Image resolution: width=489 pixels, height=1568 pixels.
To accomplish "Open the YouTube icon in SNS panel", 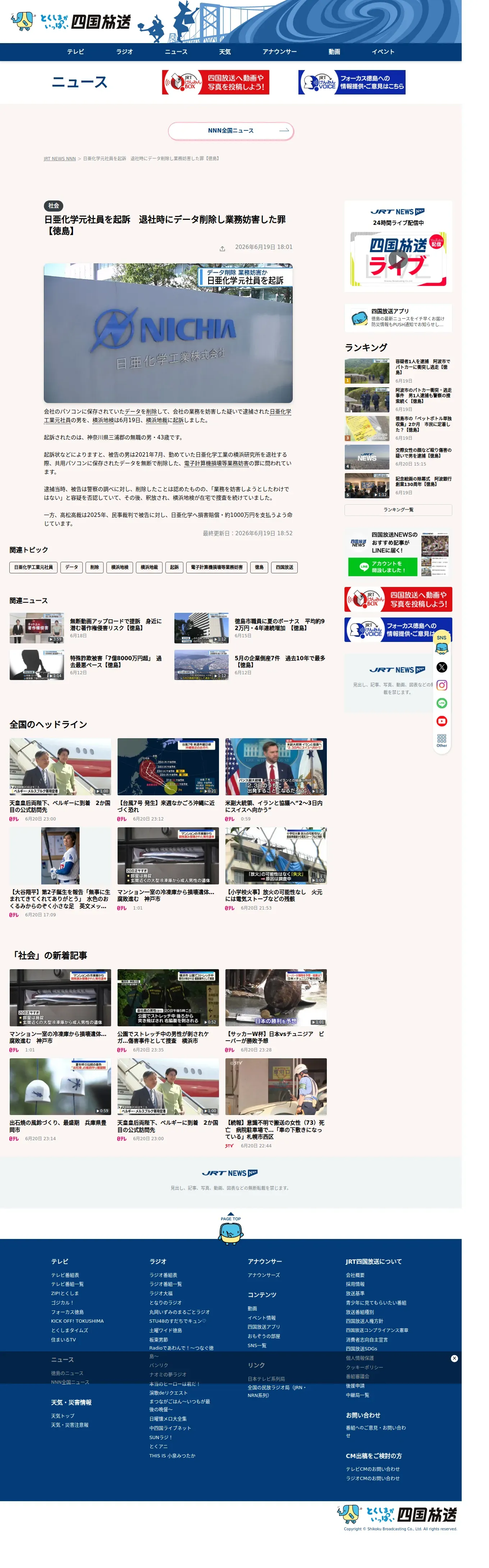I will [x=442, y=721].
